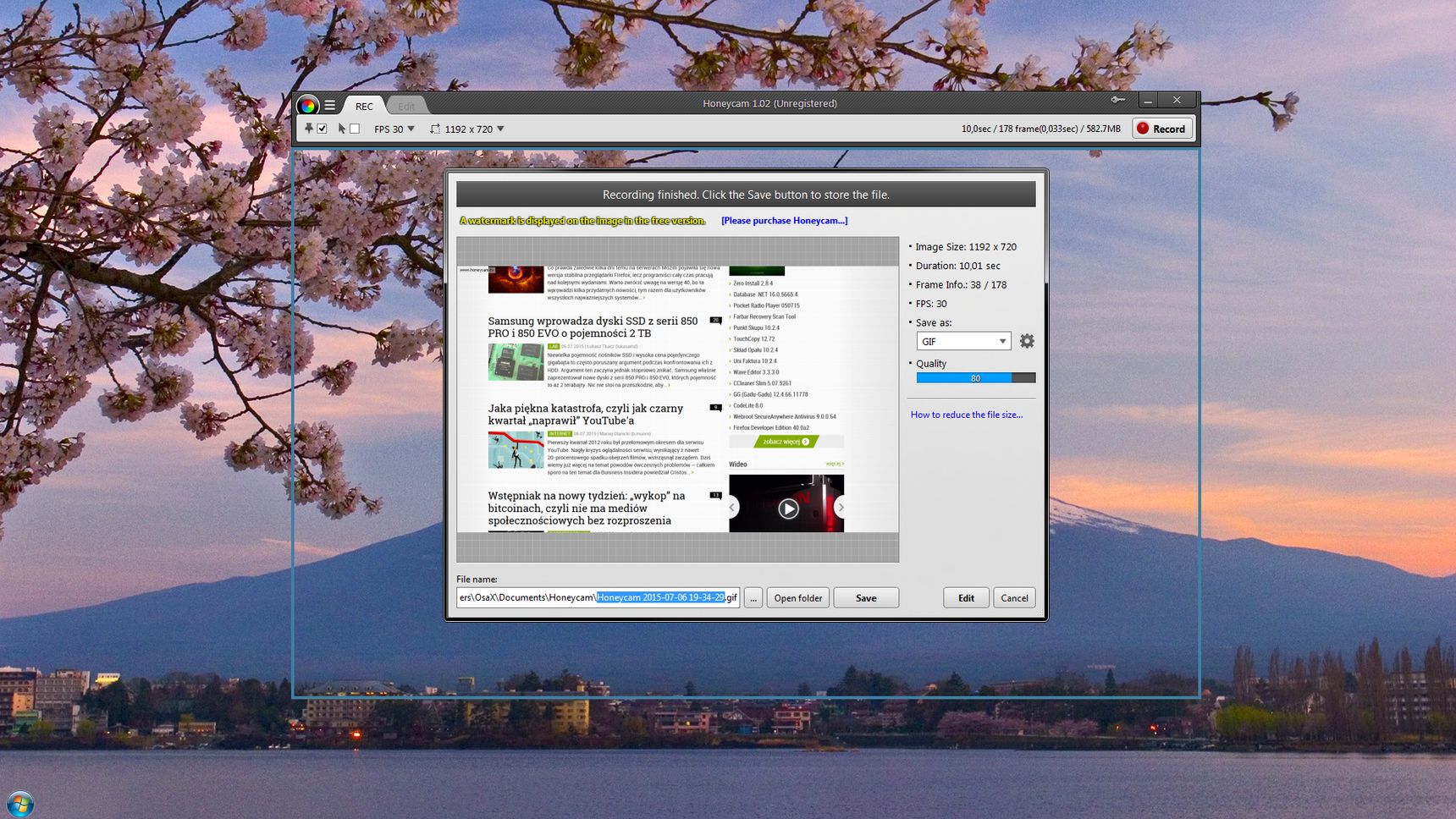
Task: Cancel the save dialog
Action: tap(1014, 598)
